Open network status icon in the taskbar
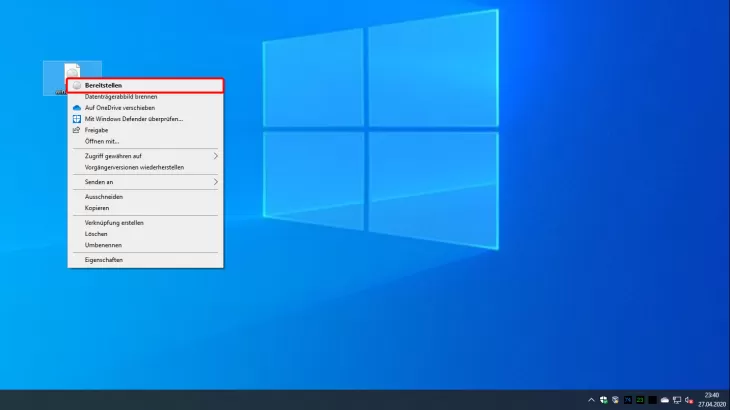730x410 pixels. pyautogui.click(x=677, y=400)
